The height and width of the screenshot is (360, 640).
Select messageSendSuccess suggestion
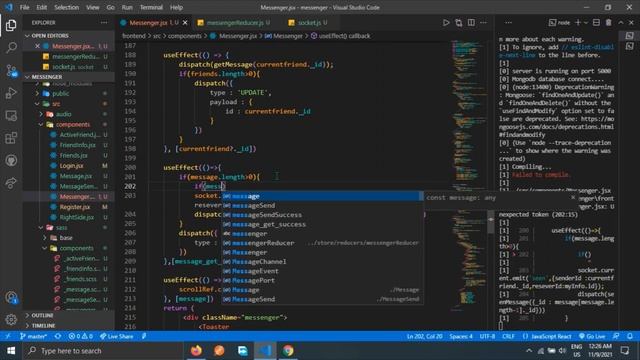pyautogui.click(x=322, y=215)
